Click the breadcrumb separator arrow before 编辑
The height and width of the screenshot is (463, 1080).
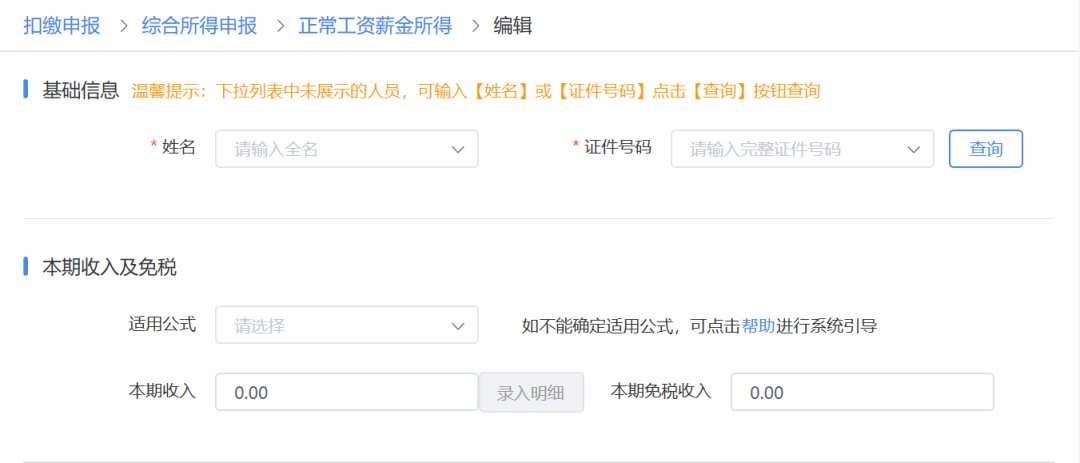[473, 26]
